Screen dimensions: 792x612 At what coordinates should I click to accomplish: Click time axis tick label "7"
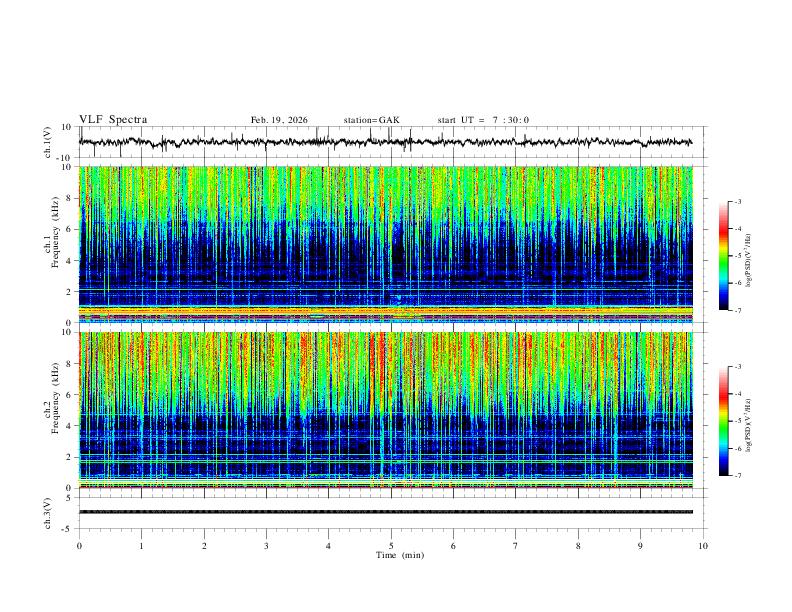(x=516, y=546)
